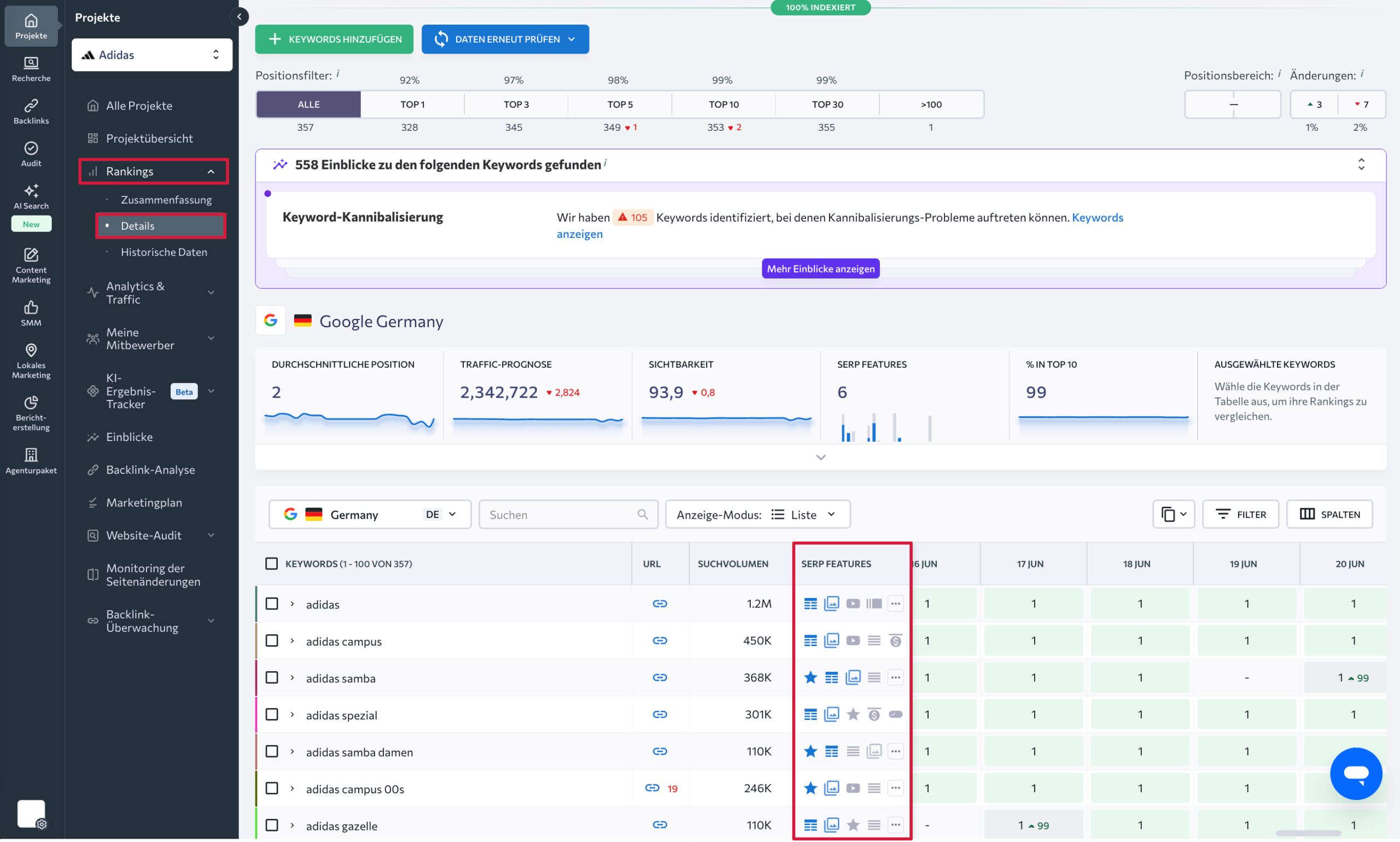This screenshot has height=842, width=1400.
Task: Open the Adidas project selector dropdown
Action: click(x=152, y=55)
